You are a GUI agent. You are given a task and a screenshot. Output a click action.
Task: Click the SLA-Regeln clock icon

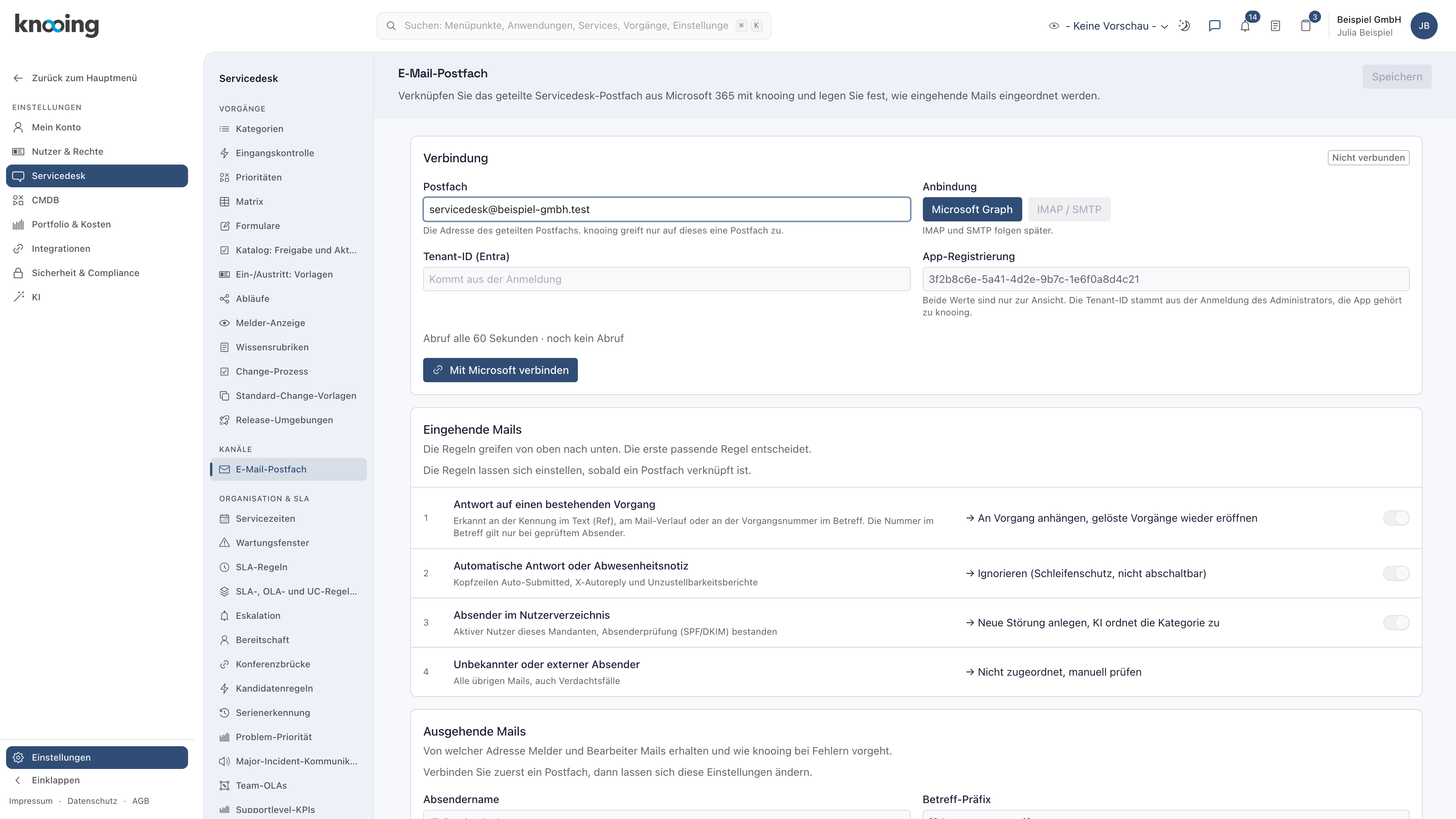point(224,568)
